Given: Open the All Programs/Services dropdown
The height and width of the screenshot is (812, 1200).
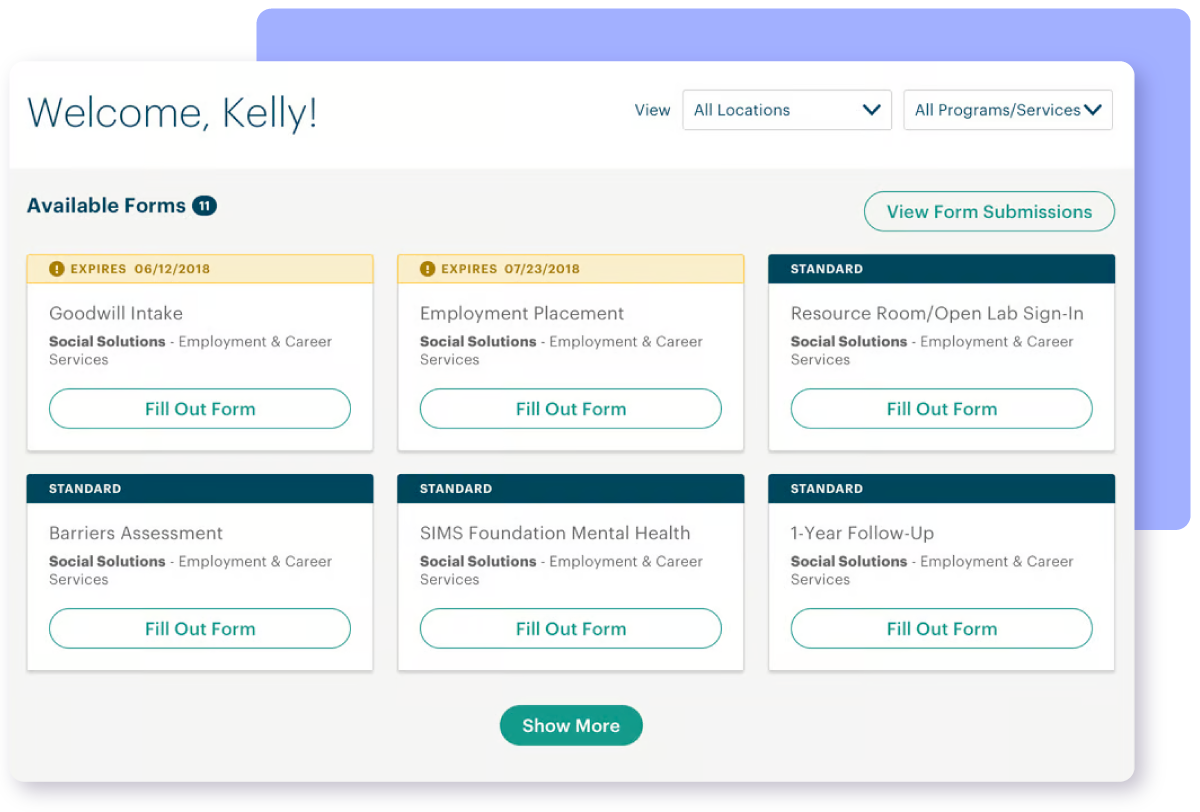Looking at the screenshot, I should click(1008, 110).
